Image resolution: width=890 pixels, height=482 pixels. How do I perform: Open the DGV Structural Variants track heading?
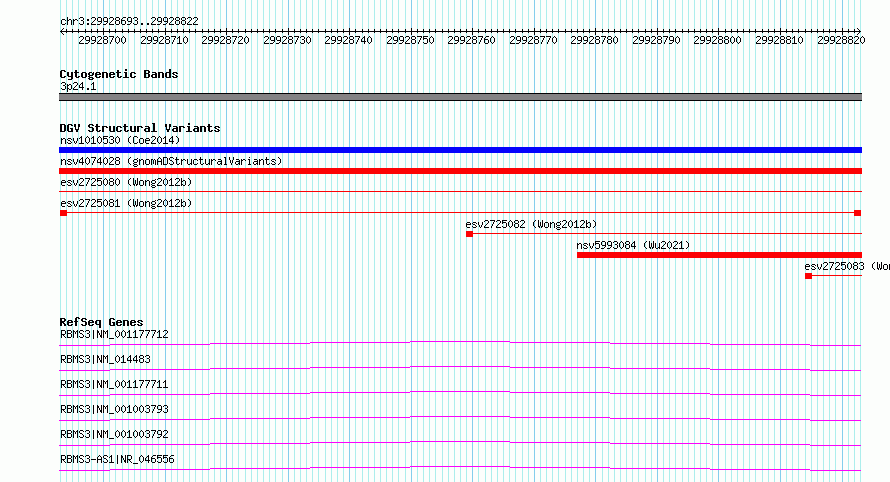click(x=140, y=128)
